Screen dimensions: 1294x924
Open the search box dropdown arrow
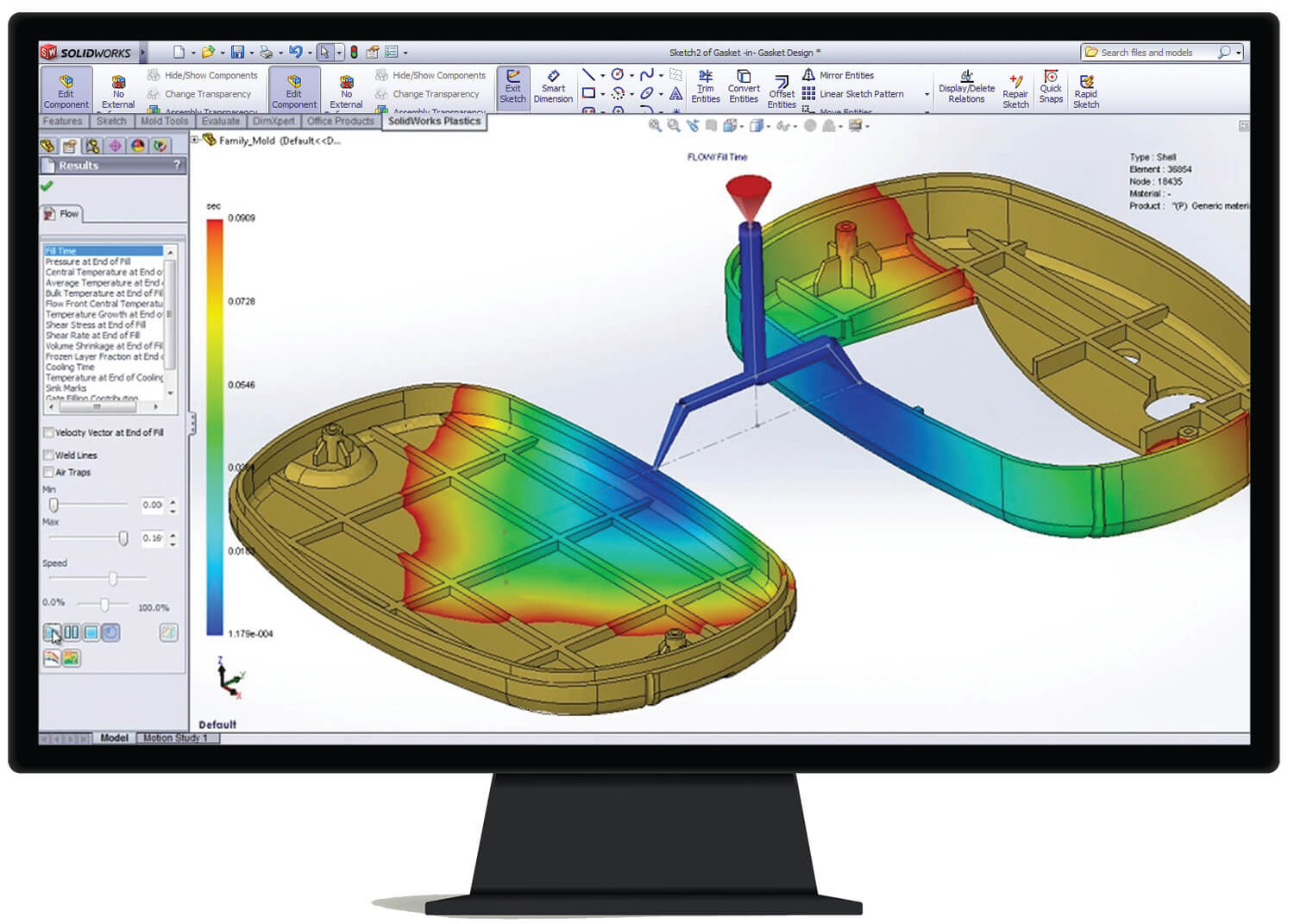point(1238,53)
